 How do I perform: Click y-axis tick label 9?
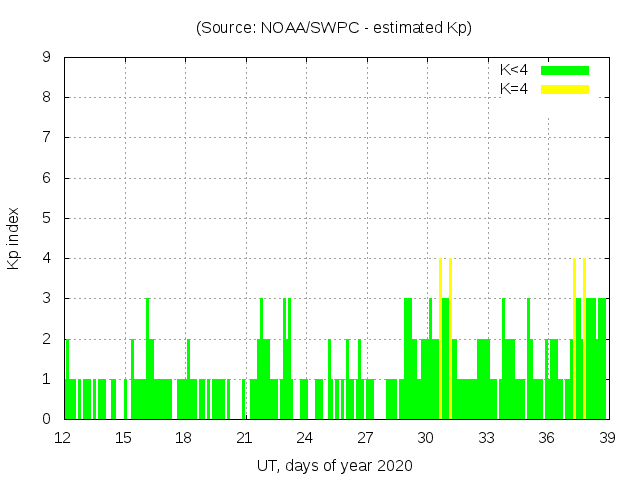point(46,58)
